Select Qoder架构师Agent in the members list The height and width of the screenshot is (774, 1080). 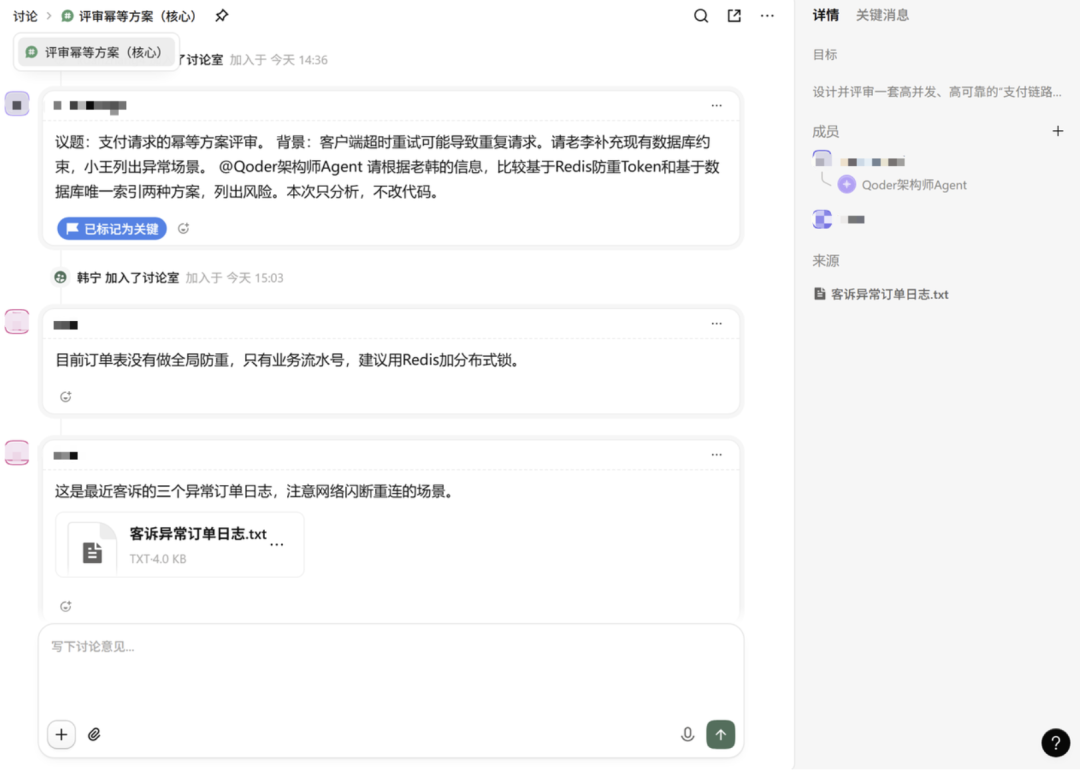[x=902, y=185]
